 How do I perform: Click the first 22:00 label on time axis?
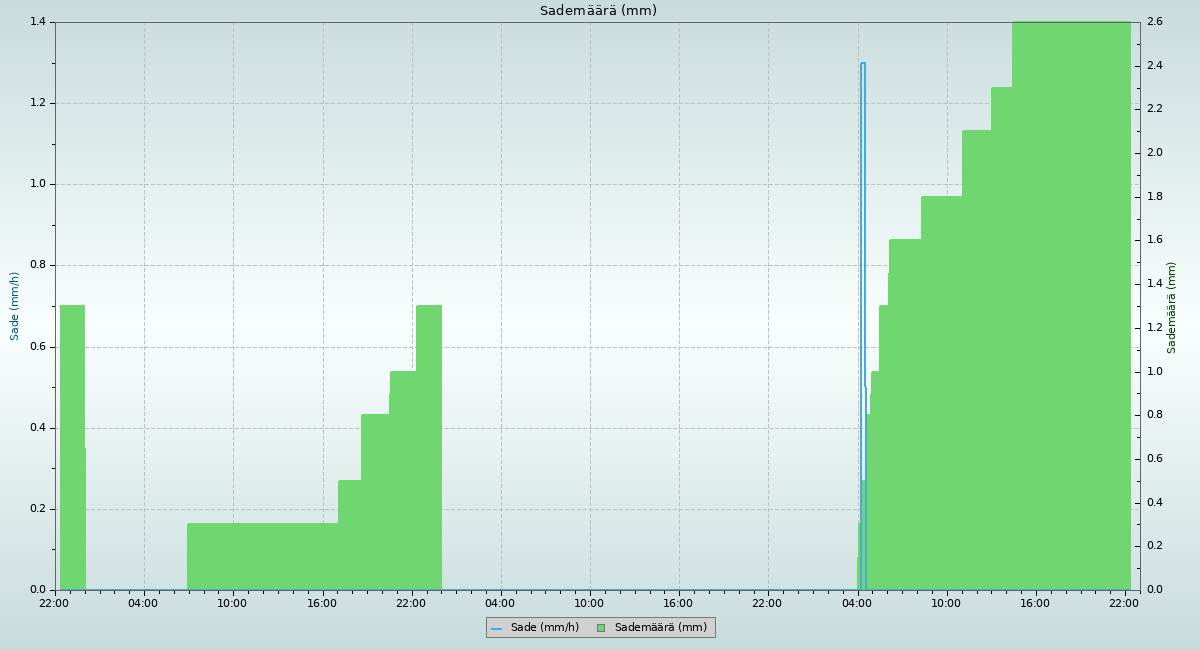pos(54,603)
